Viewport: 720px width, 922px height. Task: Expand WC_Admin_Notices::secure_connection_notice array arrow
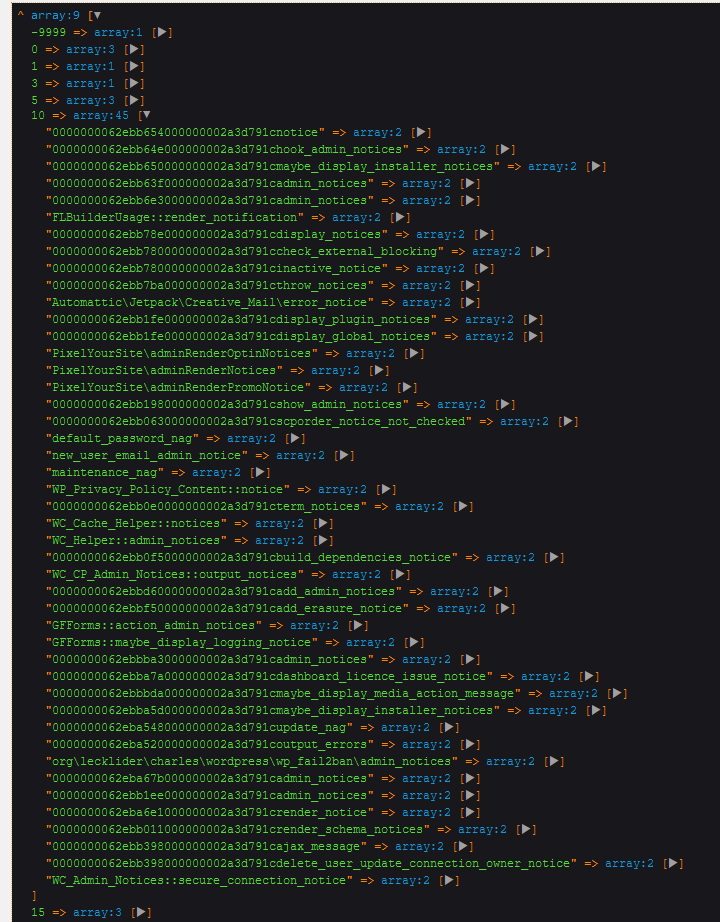(x=449, y=881)
